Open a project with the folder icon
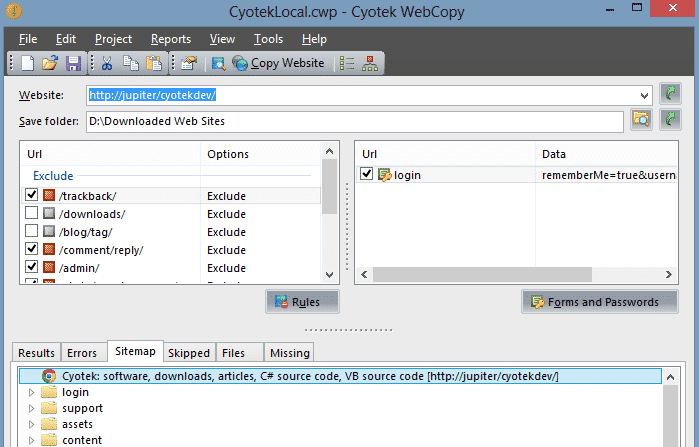 (x=50, y=63)
